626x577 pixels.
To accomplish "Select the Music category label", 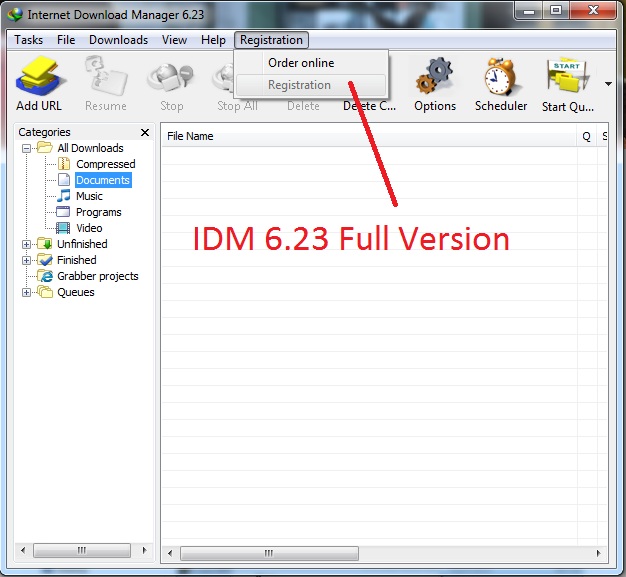I will (x=89, y=196).
